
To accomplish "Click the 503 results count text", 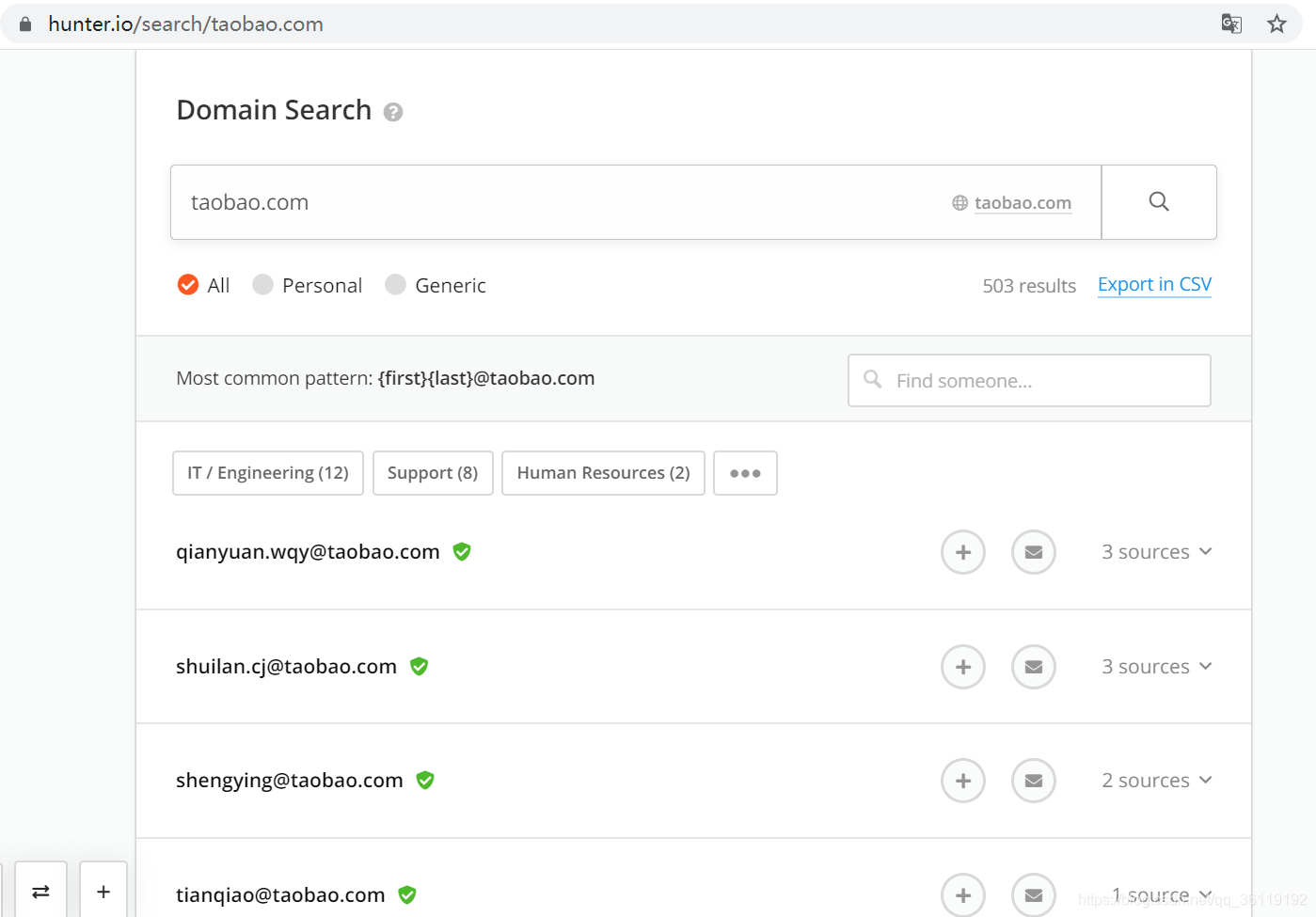I will [x=1029, y=286].
